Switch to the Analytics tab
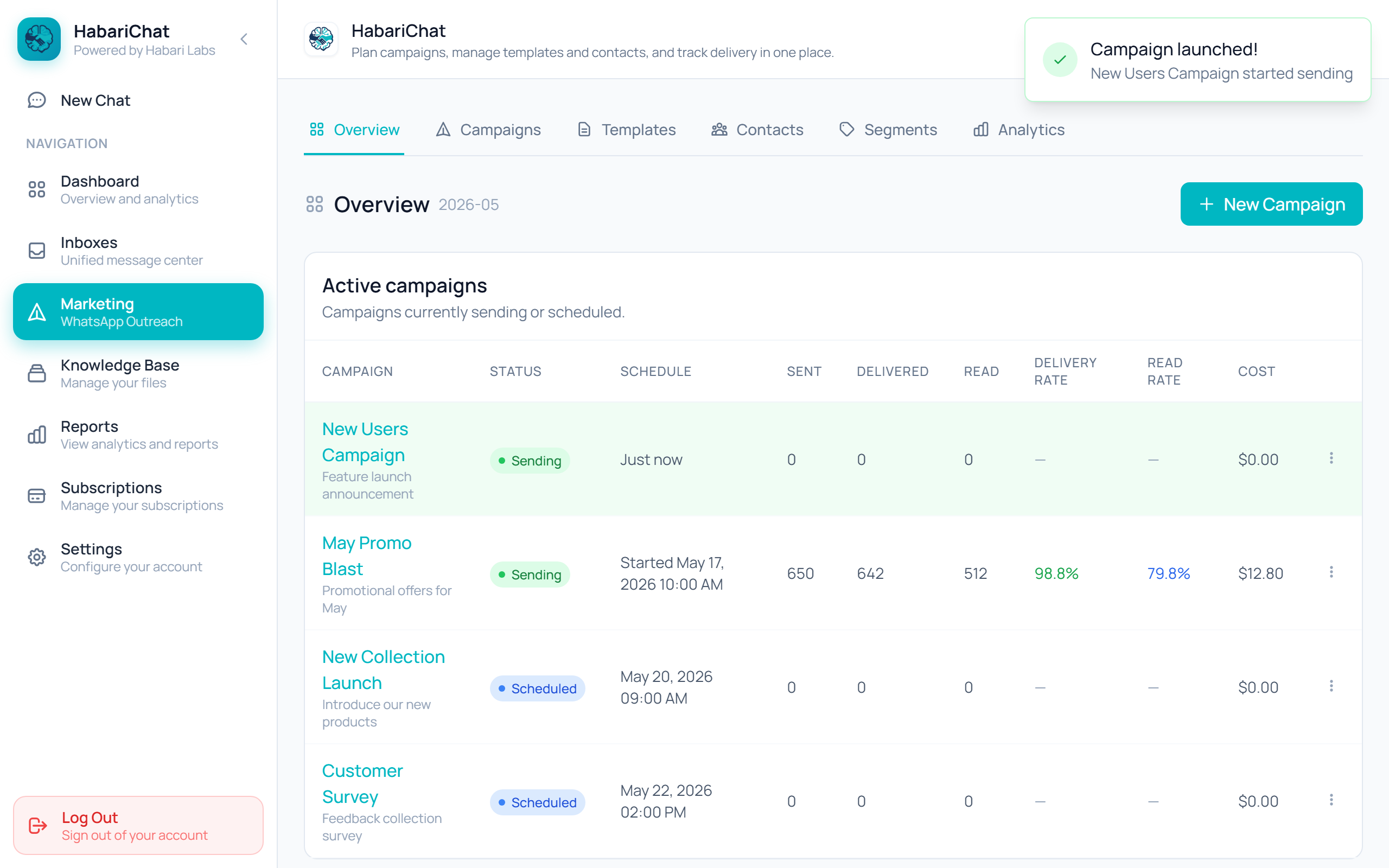Image resolution: width=1389 pixels, height=868 pixels. [x=1020, y=130]
